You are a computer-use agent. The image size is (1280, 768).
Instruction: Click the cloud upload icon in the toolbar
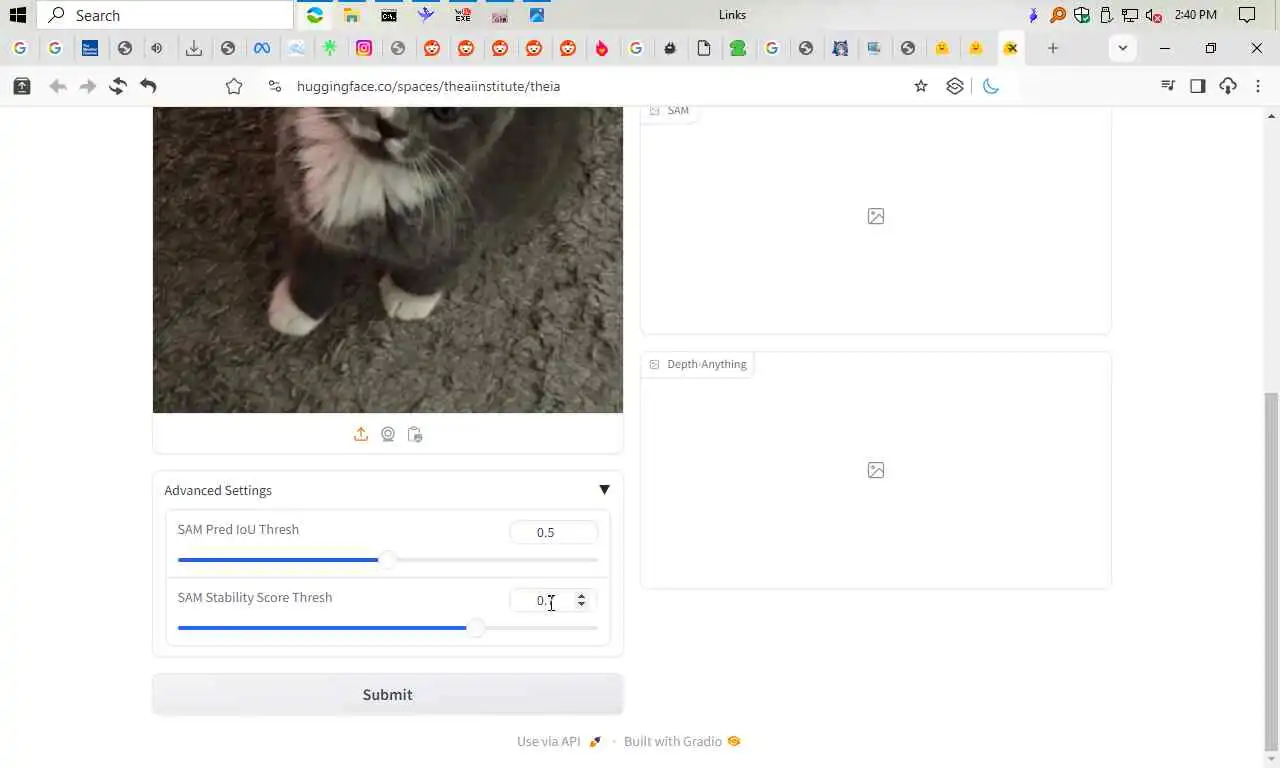(1228, 86)
